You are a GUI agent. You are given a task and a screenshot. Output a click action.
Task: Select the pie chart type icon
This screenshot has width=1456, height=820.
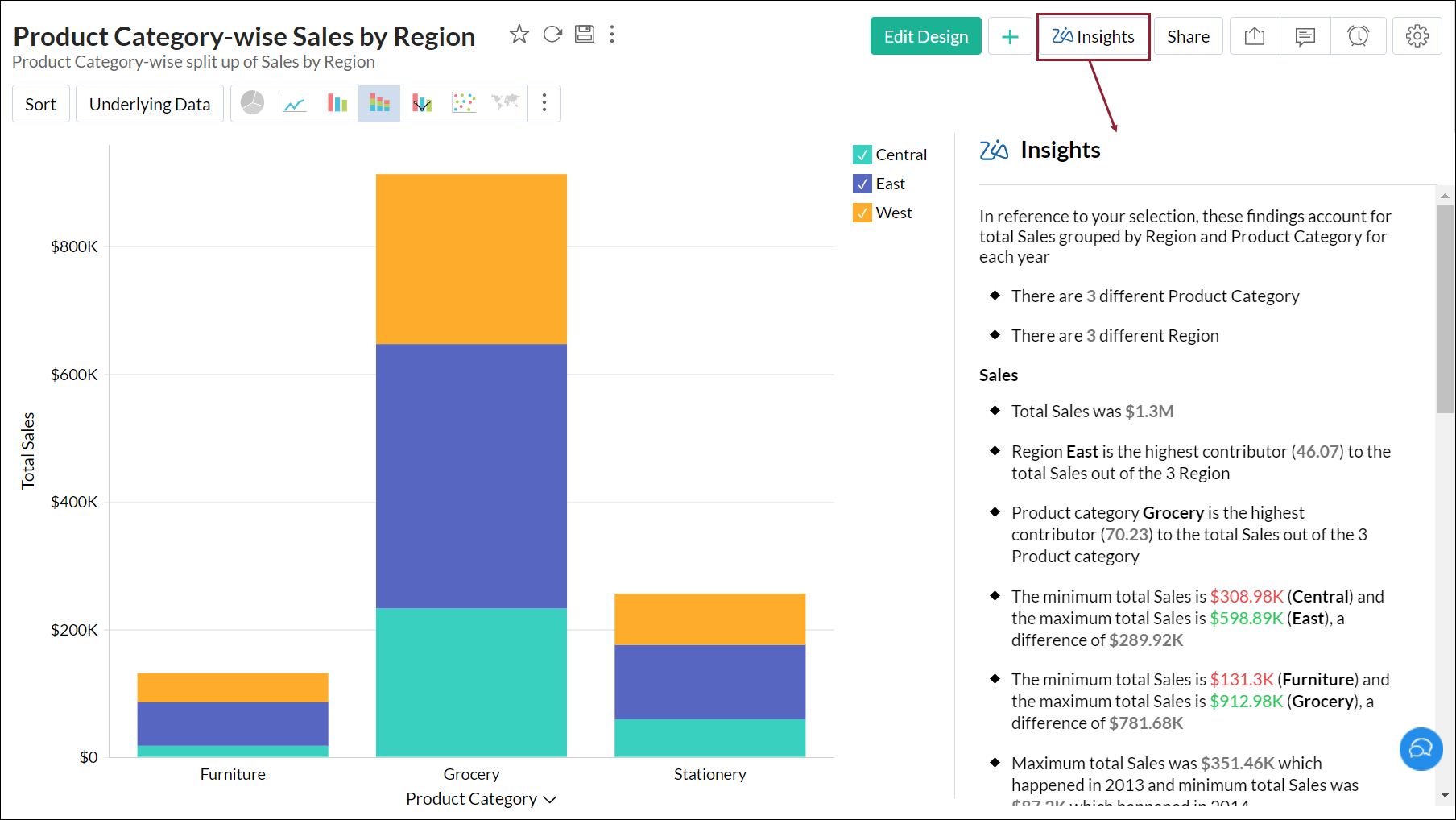[x=253, y=103]
